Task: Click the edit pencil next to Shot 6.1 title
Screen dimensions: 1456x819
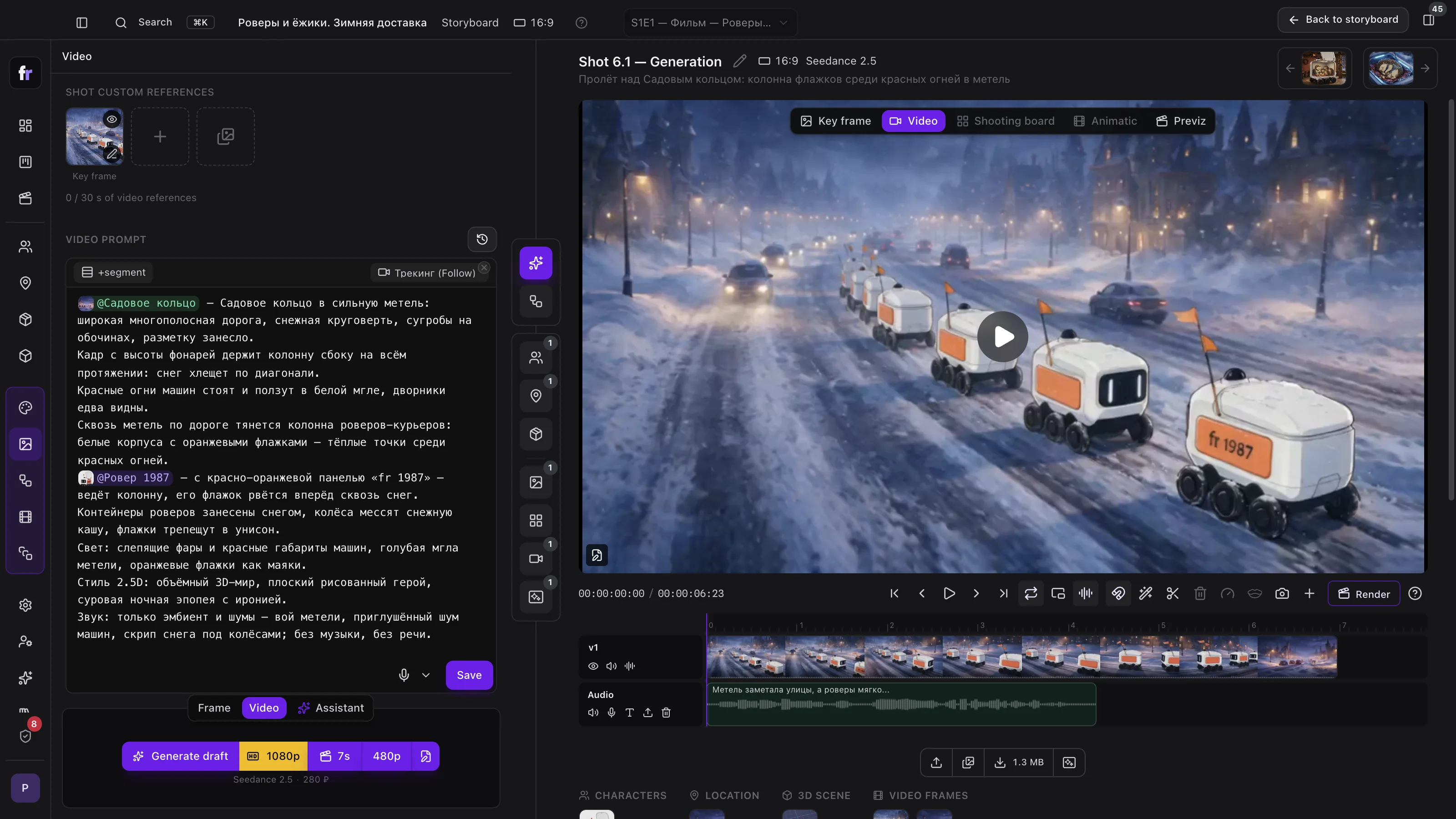Action: 740,61
